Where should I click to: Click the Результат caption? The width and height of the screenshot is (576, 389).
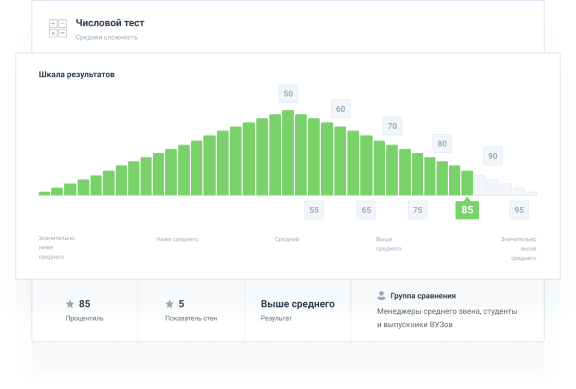click(x=276, y=318)
